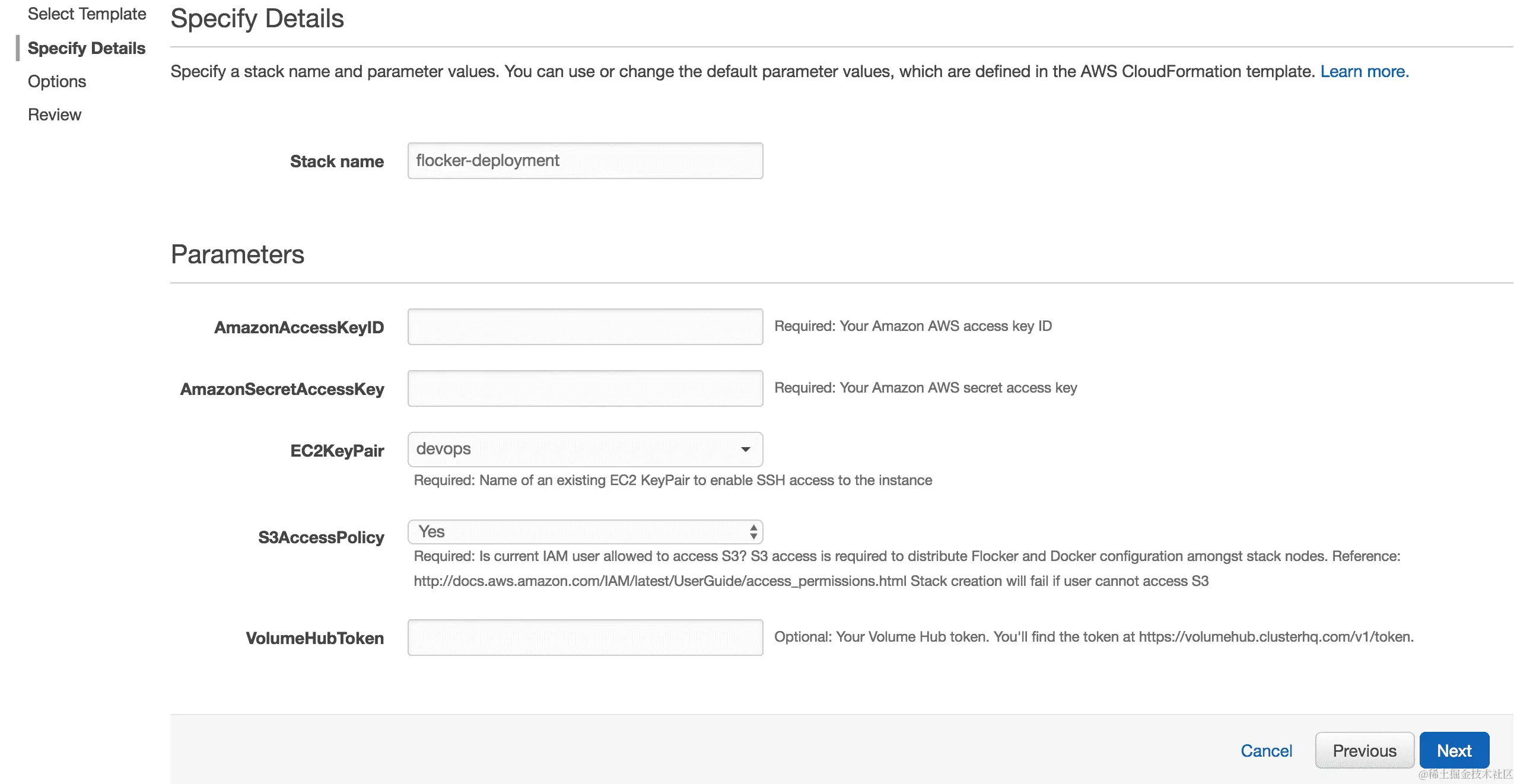1517x784 pixels.
Task: Click the Parameters section heading
Action: click(237, 254)
